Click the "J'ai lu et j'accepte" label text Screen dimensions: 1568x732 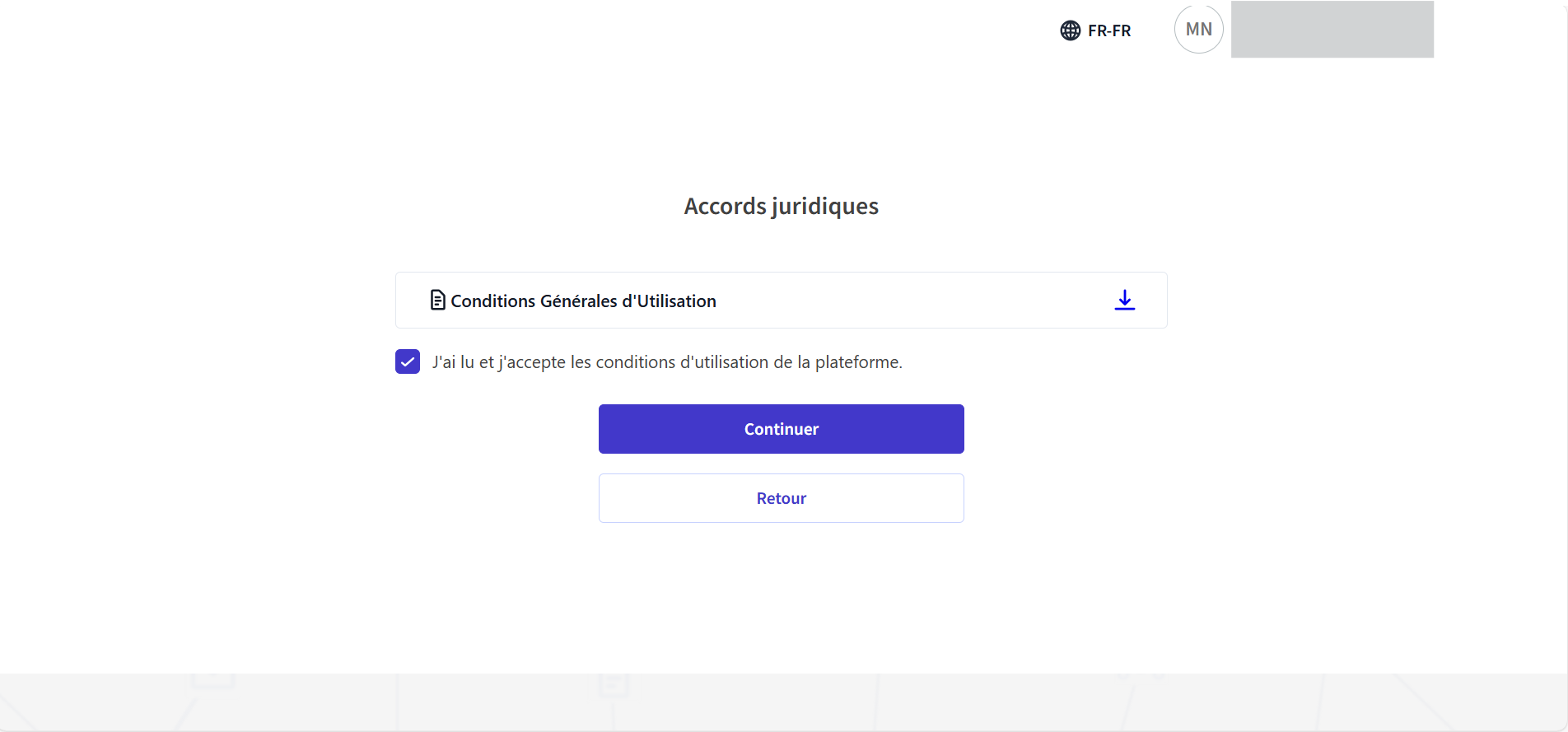coord(666,362)
